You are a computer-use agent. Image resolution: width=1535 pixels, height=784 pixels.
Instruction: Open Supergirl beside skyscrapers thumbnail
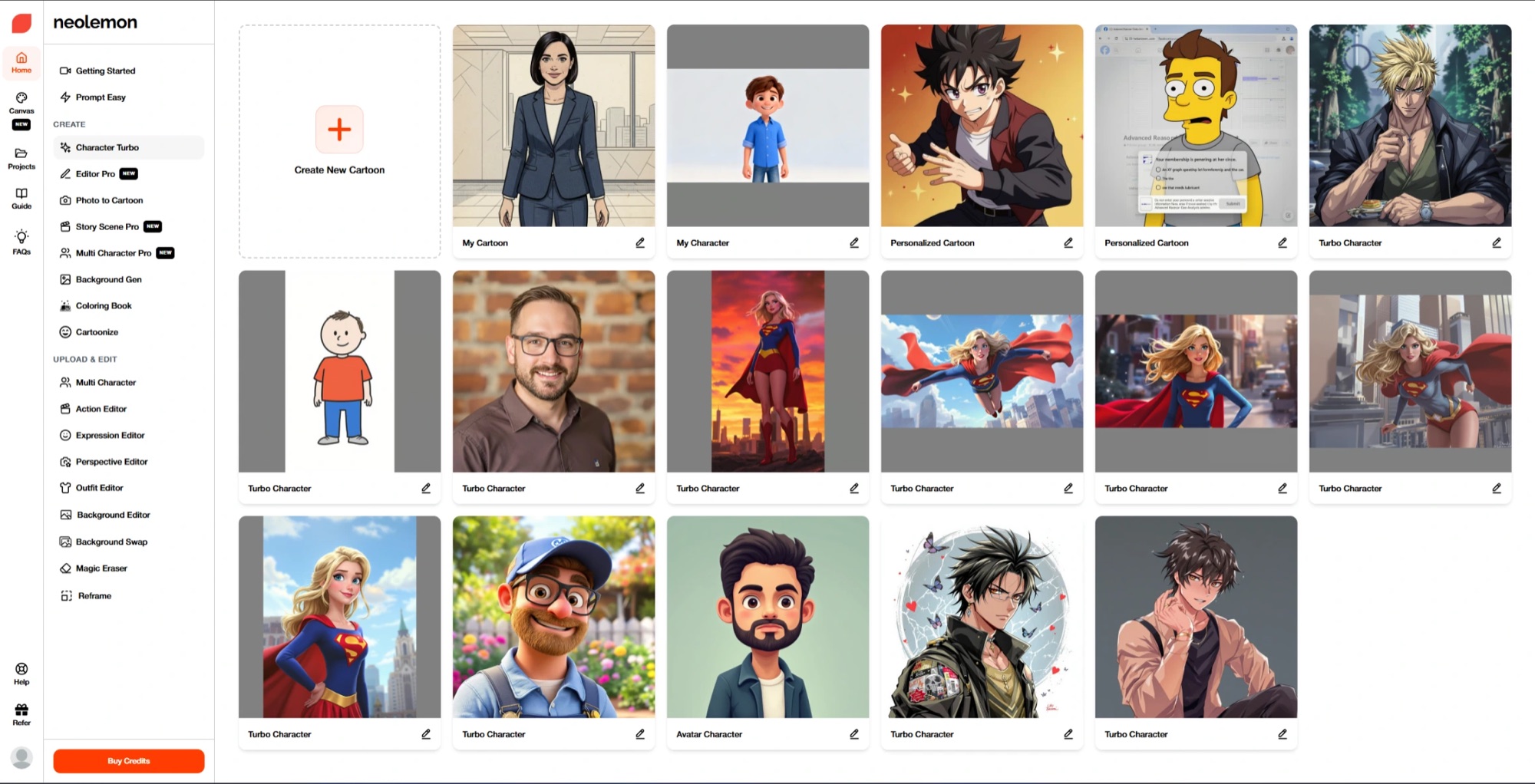pos(1410,371)
